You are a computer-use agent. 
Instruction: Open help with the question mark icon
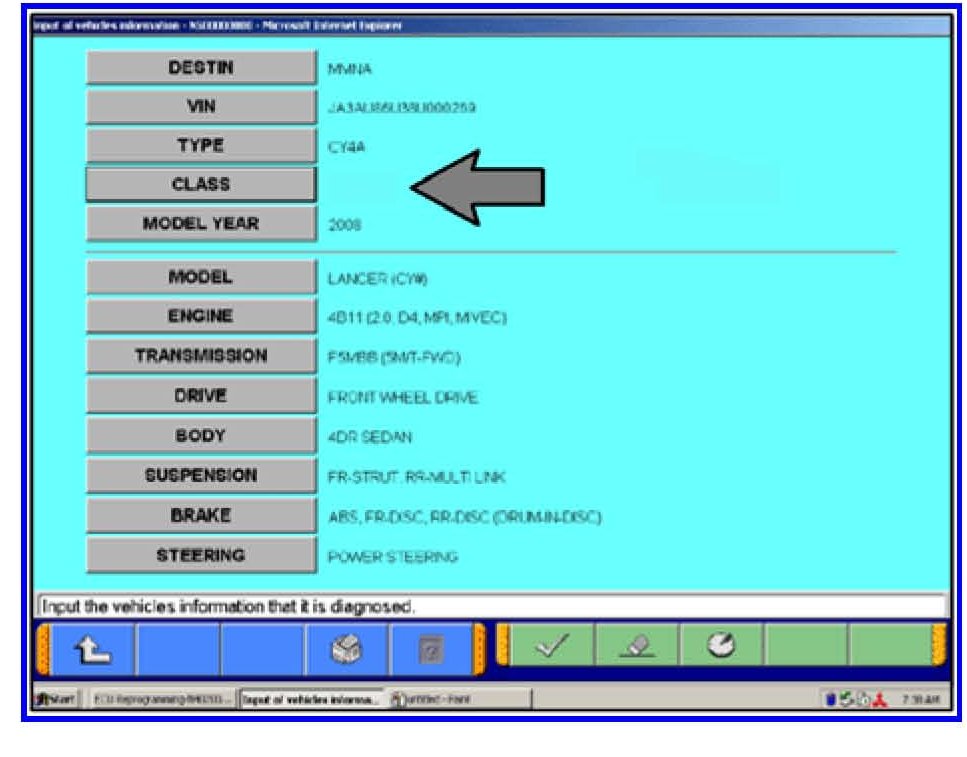click(430, 648)
